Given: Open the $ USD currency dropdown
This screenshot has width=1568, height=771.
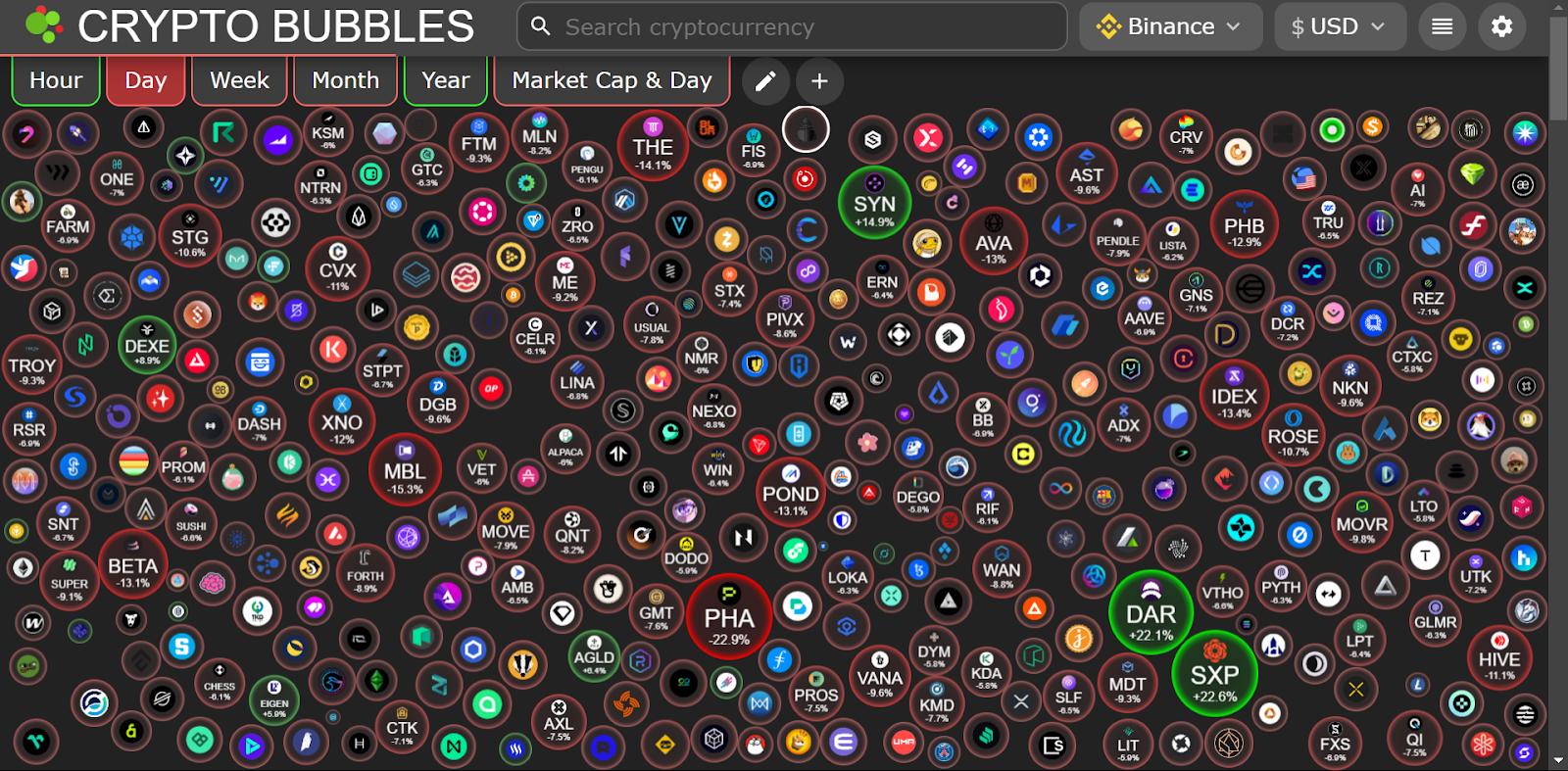Looking at the screenshot, I should [1340, 26].
